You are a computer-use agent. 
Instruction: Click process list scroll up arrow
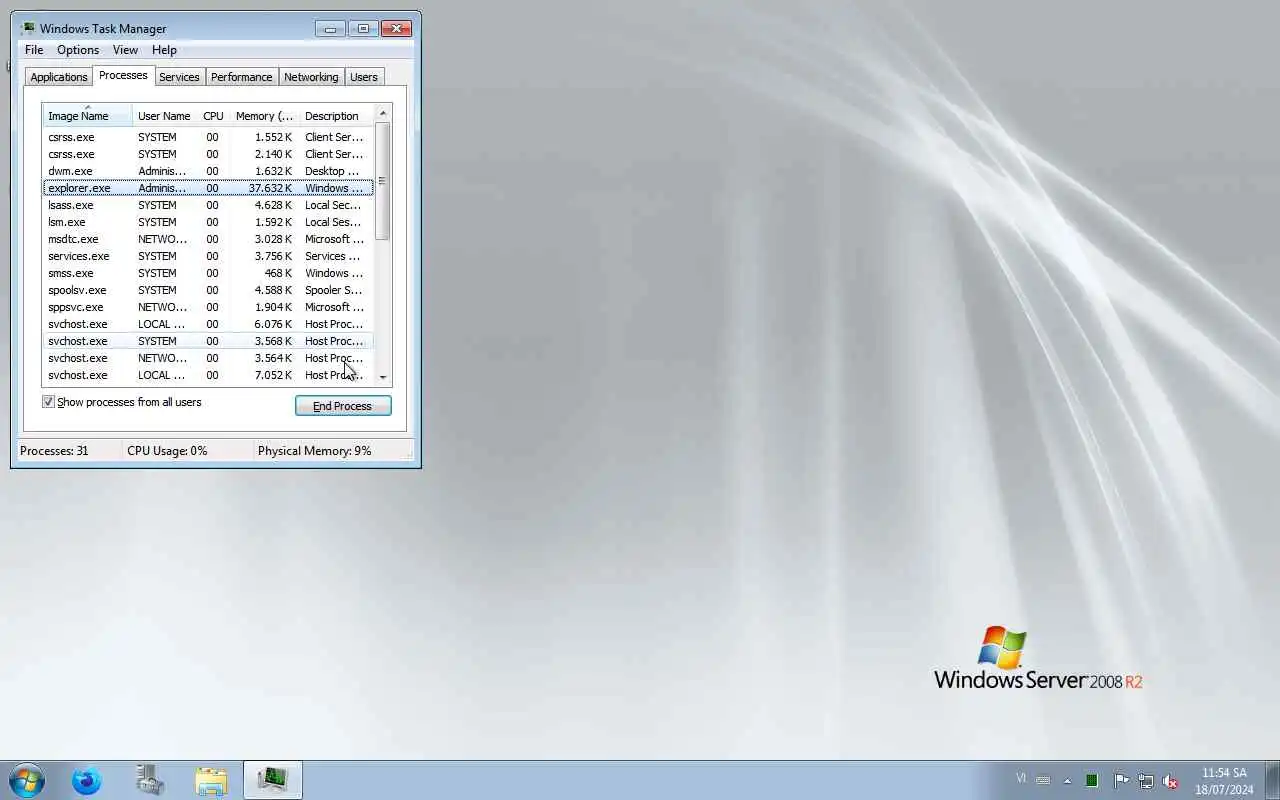pyautogui.click(x=383, y=113)
